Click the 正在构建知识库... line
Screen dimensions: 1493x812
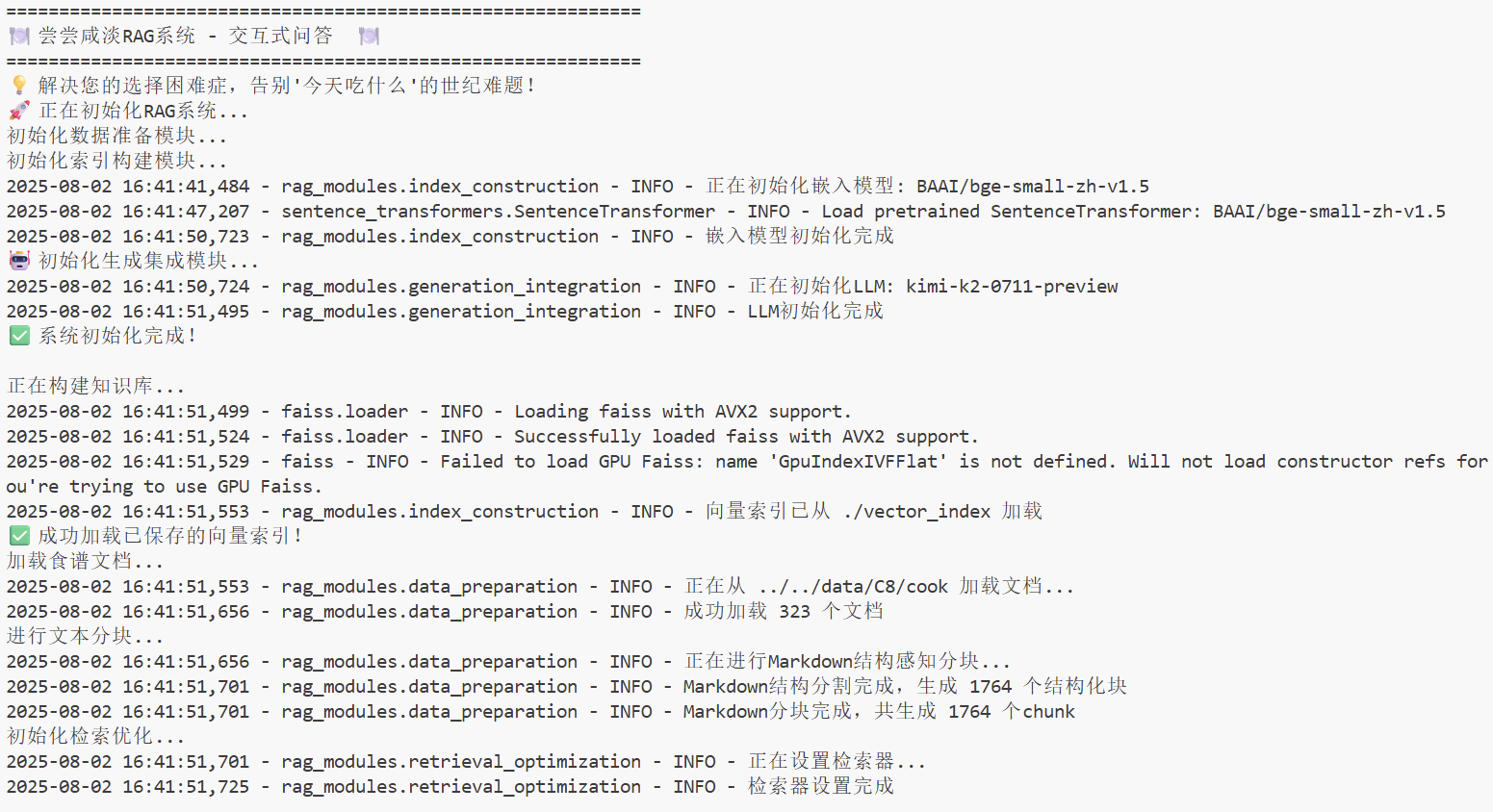(96, 386)
